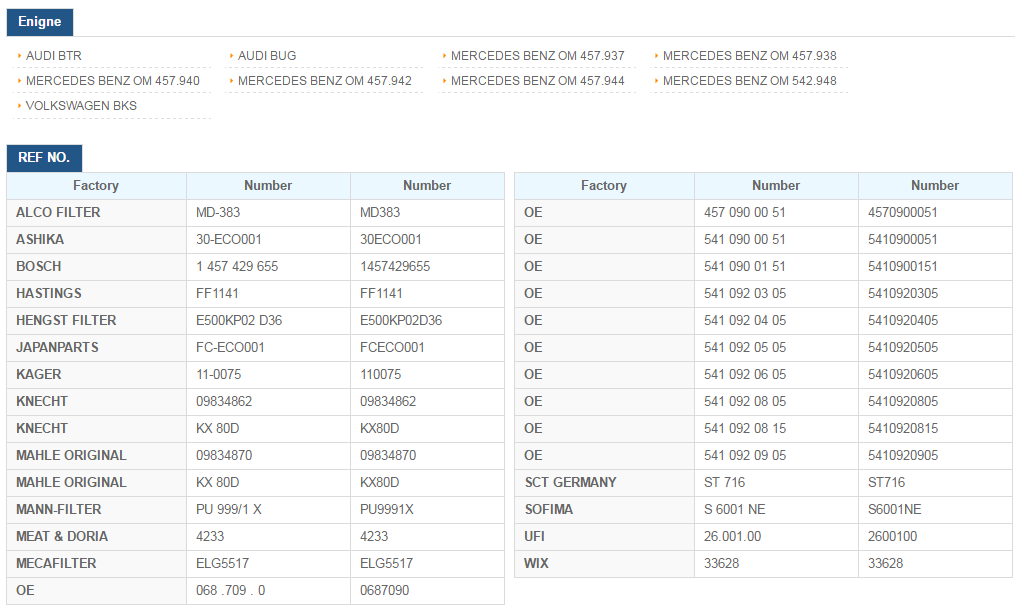Click the SOFIMA factory cell
Screen dimensions: 1024x616
605,510
